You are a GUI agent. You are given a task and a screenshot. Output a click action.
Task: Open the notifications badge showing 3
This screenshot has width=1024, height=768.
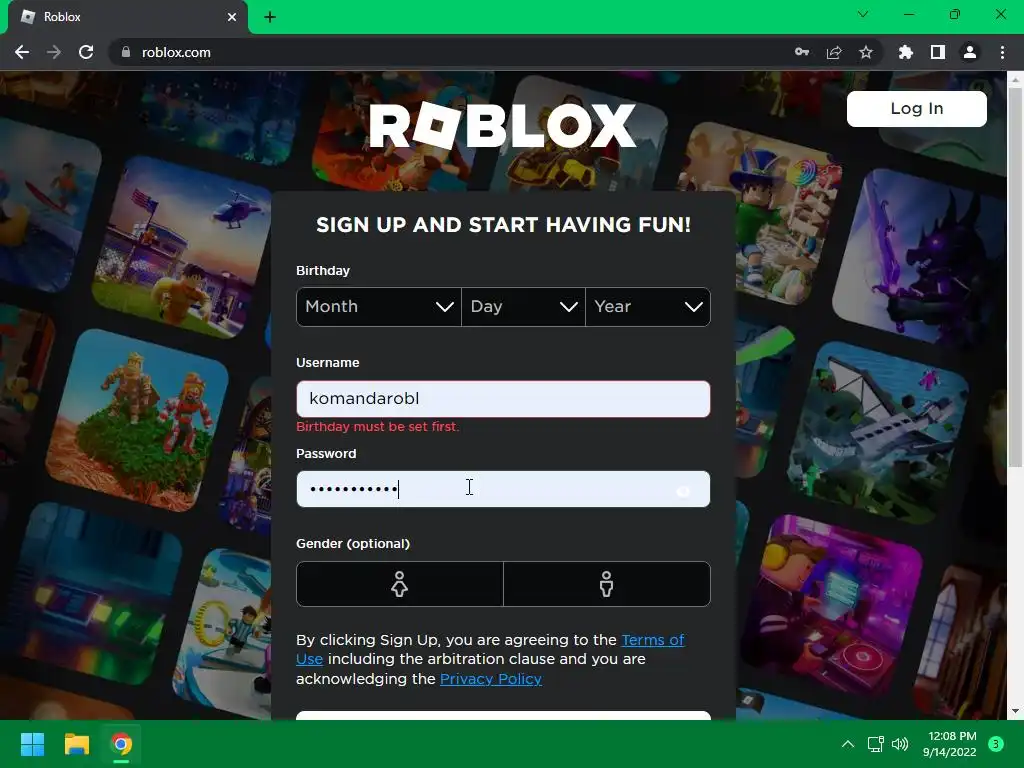(x=995, y=744)
